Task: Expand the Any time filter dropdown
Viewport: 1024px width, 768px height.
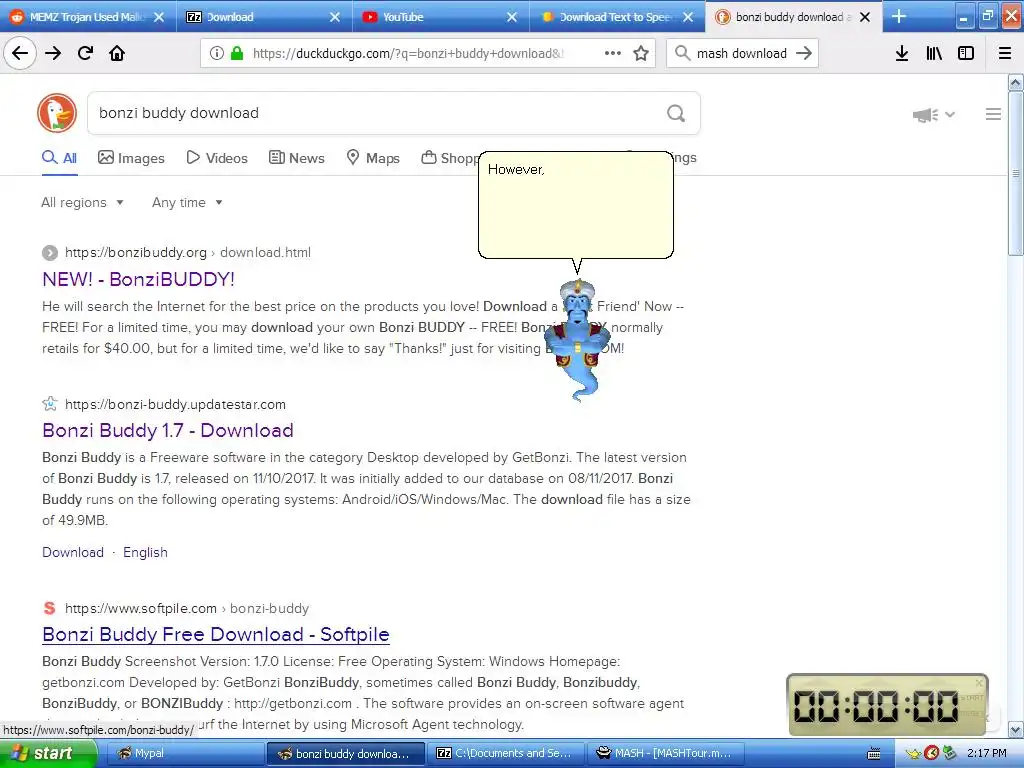Action: (187, 202)
